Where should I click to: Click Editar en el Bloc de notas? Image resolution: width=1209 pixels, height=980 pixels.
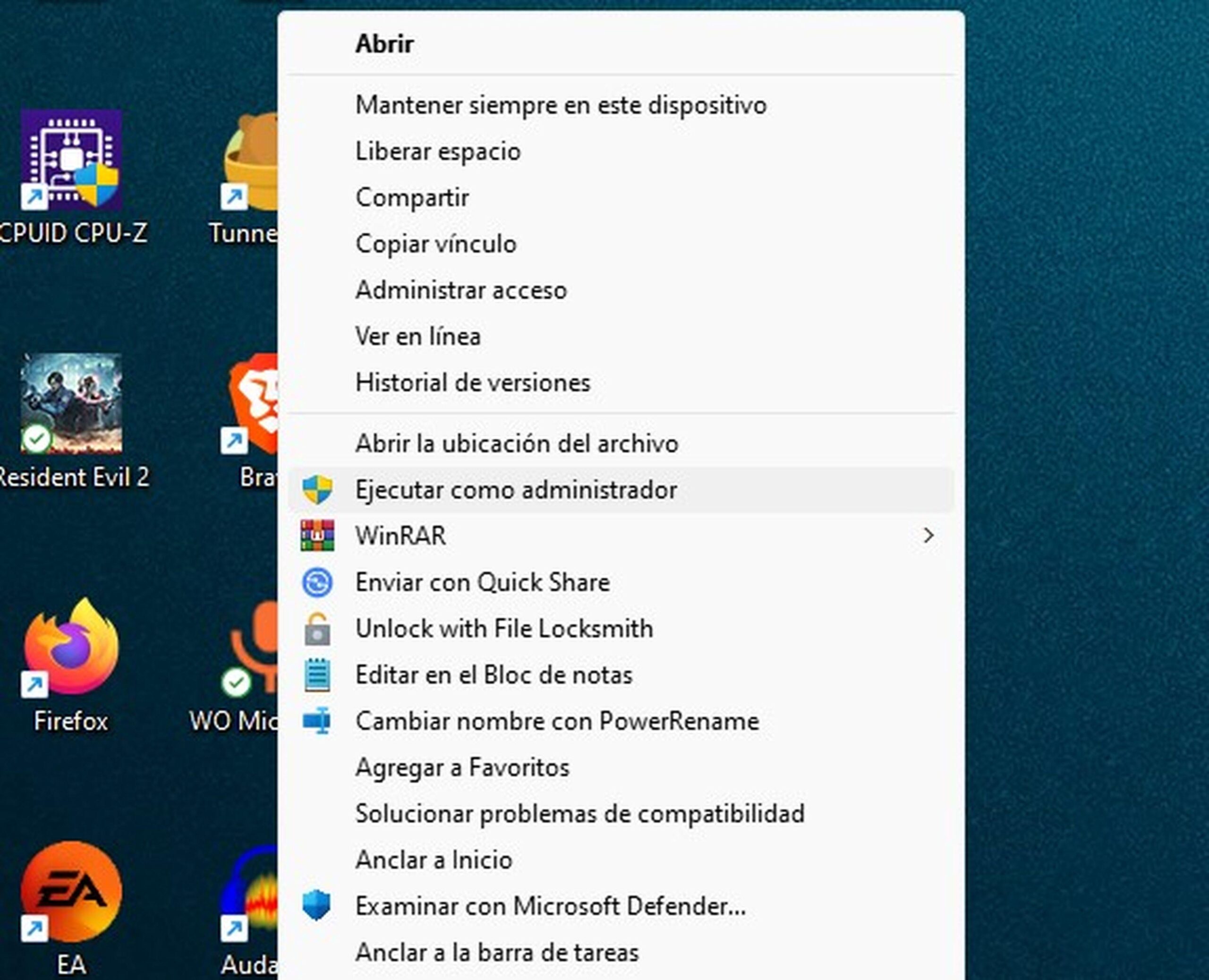click(x=494, y=675)
